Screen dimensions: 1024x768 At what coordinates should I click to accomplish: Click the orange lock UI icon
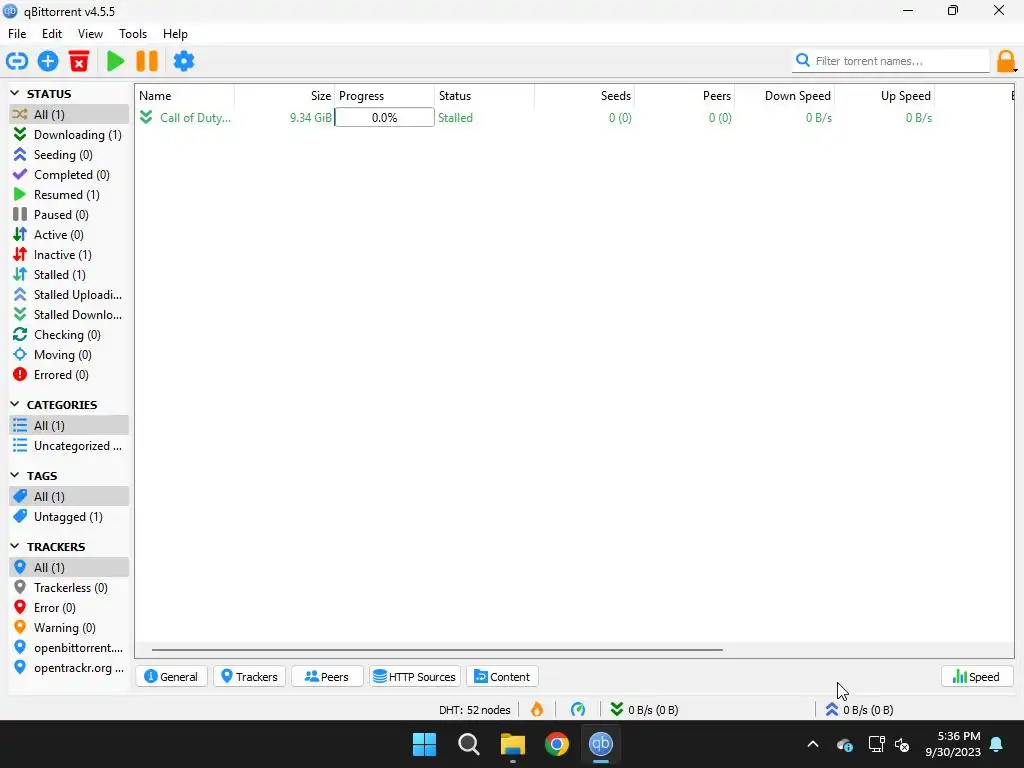point(1006,61)
